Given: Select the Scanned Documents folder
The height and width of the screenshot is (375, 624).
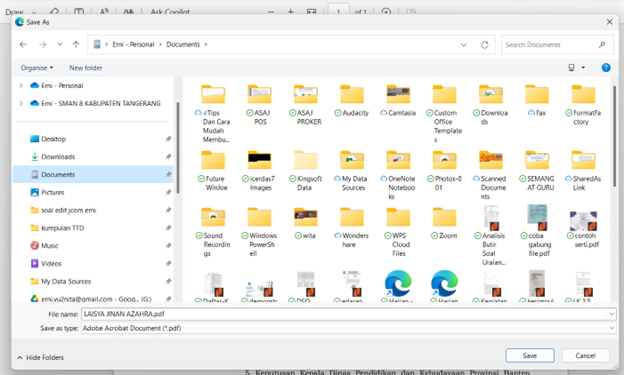Looking at the screenshot, I should 490,175.
